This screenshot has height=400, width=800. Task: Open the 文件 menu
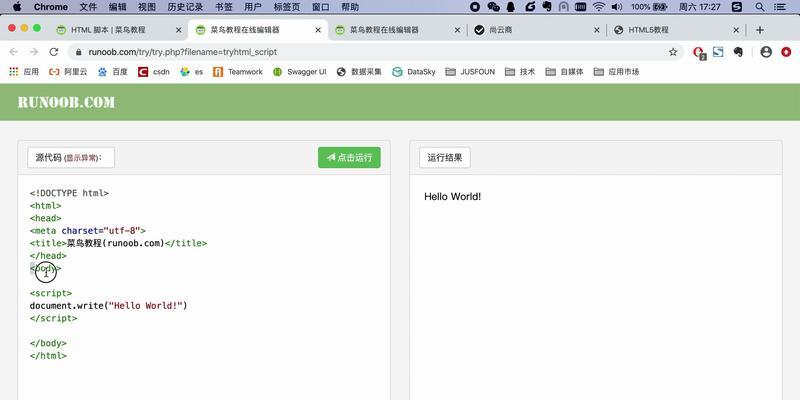[x=88, y=7]
